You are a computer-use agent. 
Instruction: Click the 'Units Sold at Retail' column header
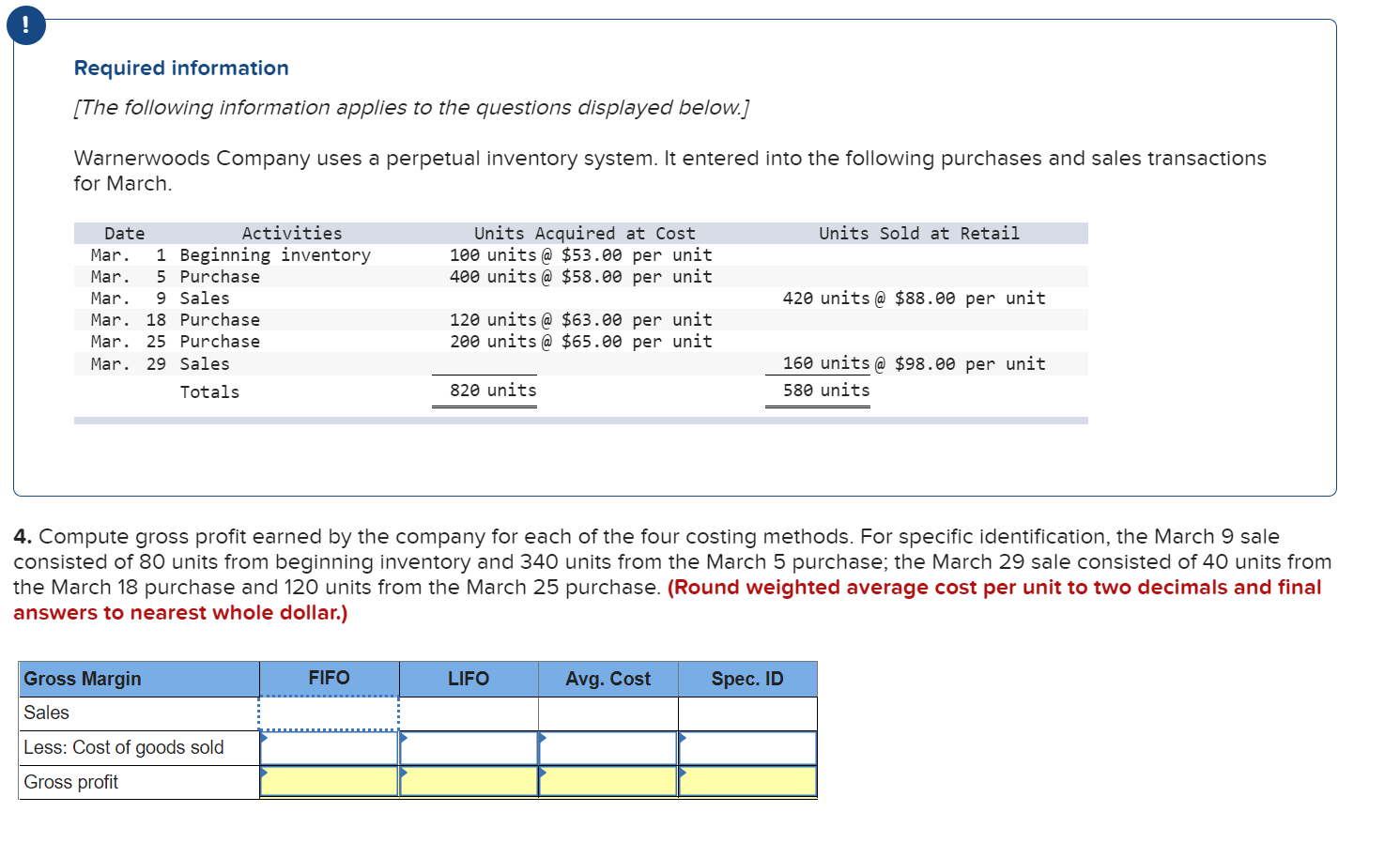919,234
